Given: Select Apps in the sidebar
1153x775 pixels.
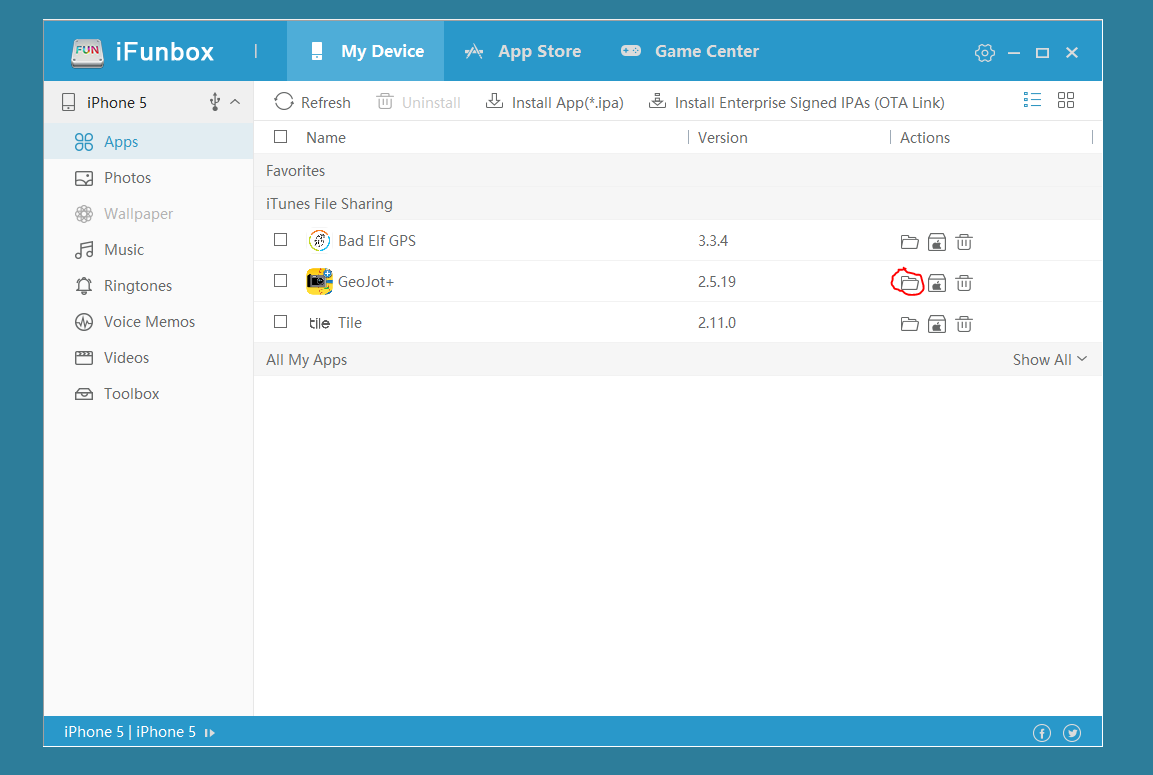Looking at the screenshot, I should pyautogui.click(x=149, y=141).
